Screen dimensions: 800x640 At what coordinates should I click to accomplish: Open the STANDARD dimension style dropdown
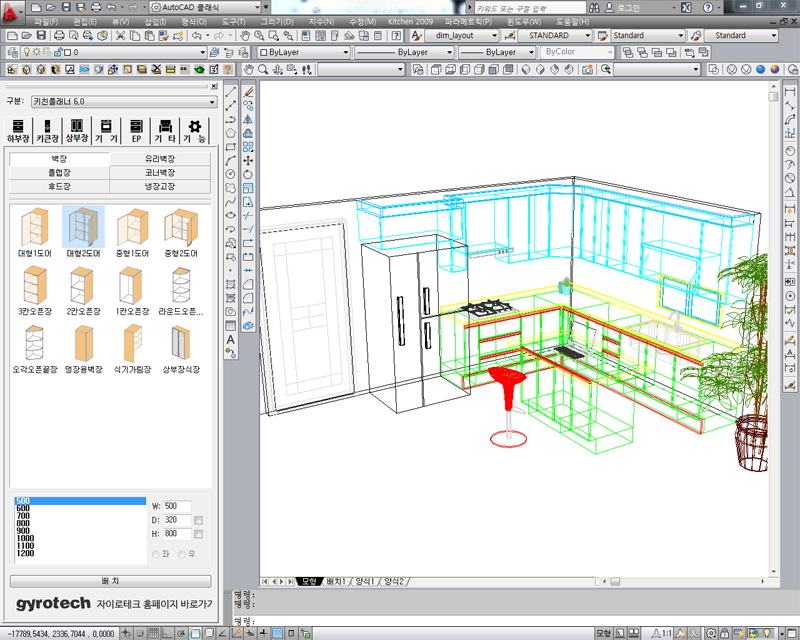point(555,35)
